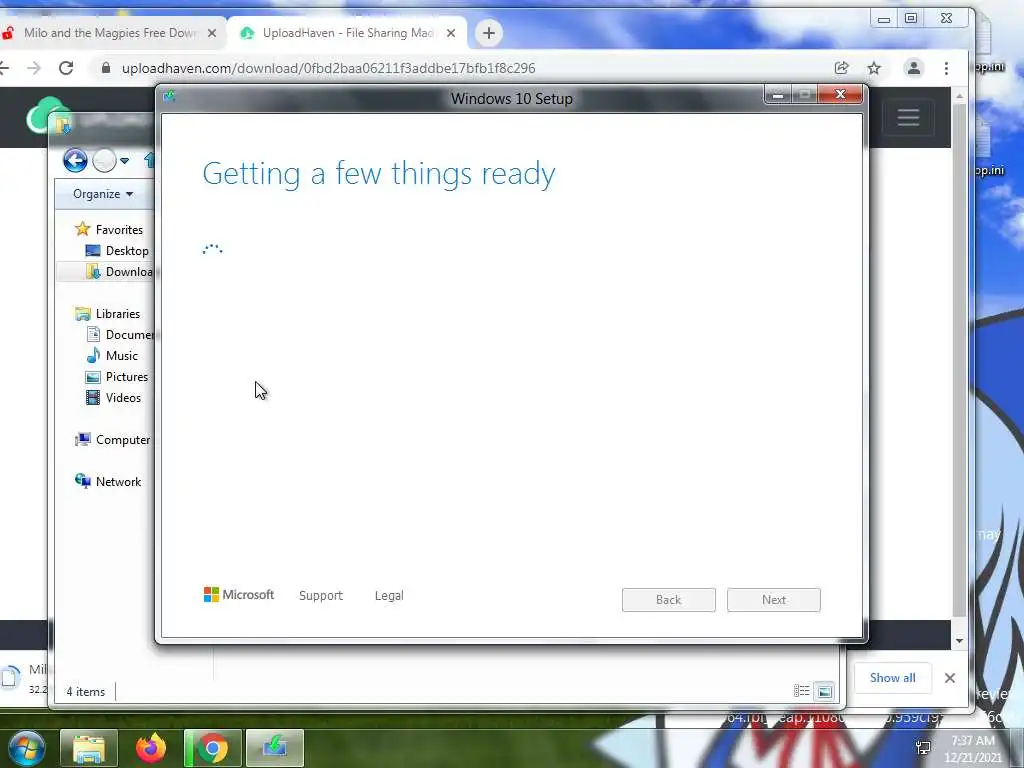Viewport: 1024px width, 768px height.
Task: Open a new Chrome tab
Action: point(488,33)
